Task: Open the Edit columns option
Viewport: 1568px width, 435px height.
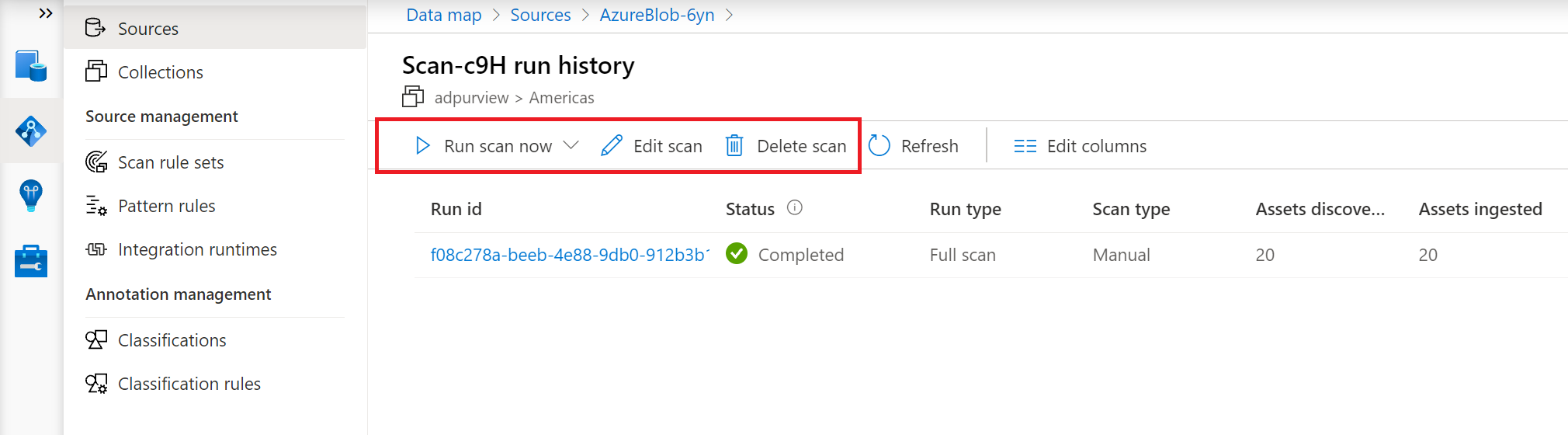Action: tap(1080, 146)
